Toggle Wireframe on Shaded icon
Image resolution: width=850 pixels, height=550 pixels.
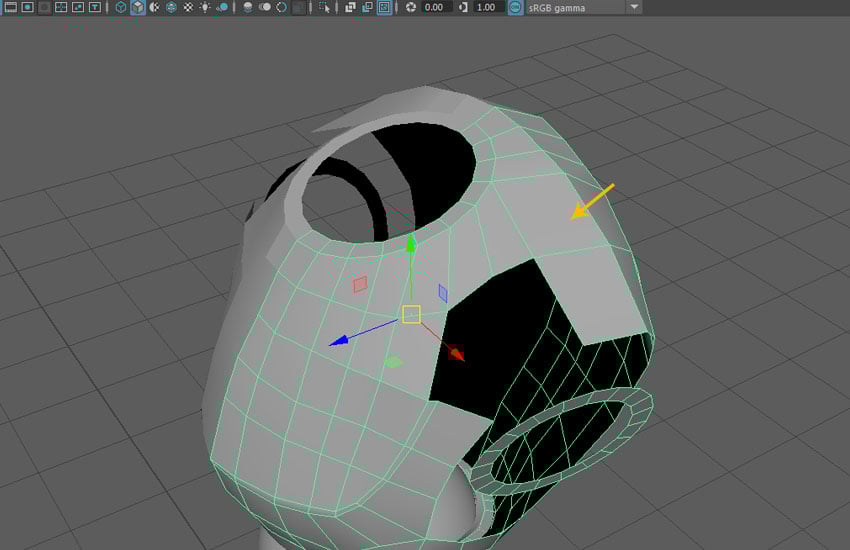[x=171, y=7]
